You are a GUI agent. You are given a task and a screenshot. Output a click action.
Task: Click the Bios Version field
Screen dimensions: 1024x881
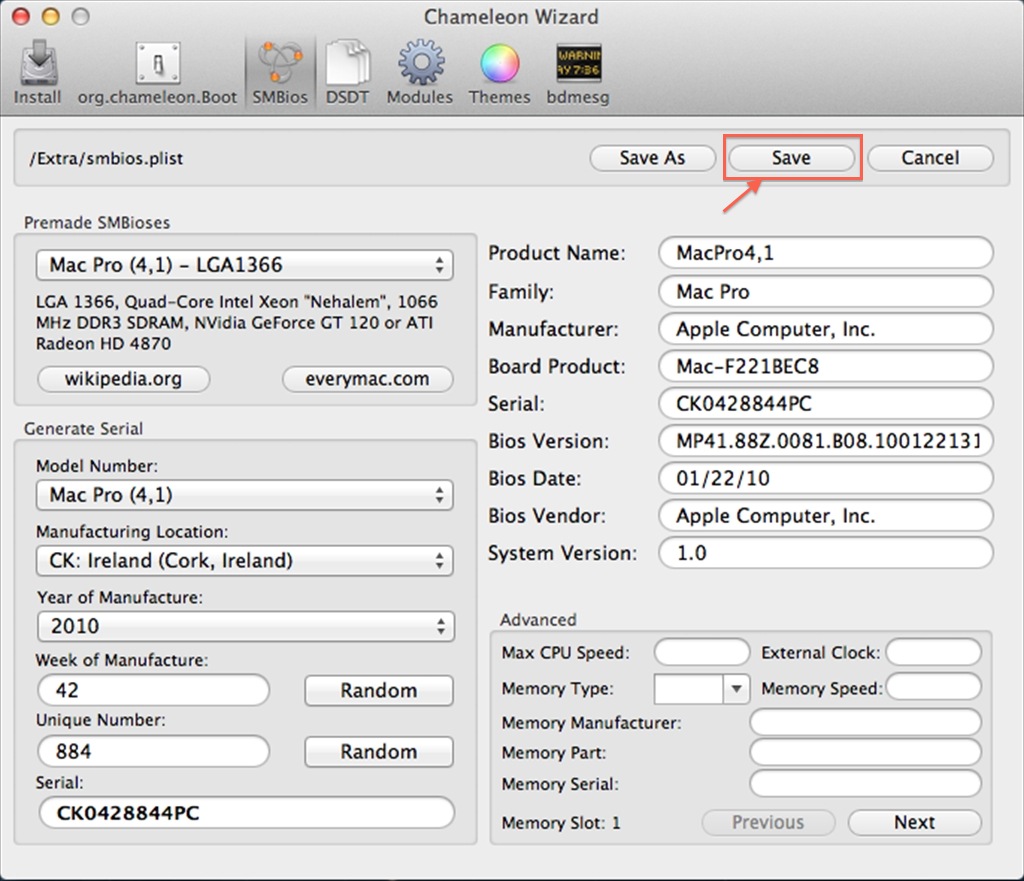coord(826,441)
